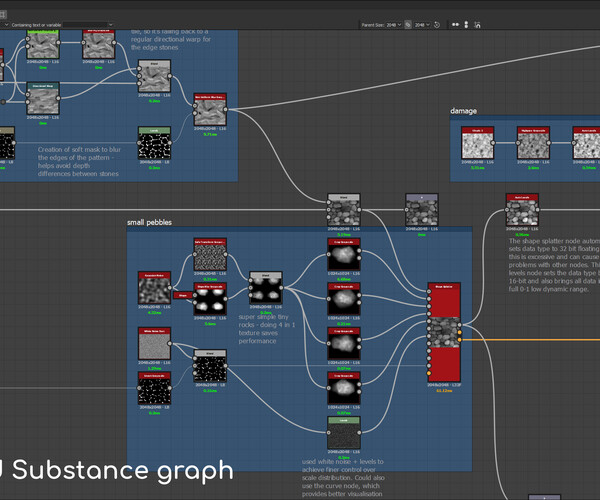Click the orange 61.12ms timing under Shape Splatter
600x500 pixels.
[x=444, y=391]
